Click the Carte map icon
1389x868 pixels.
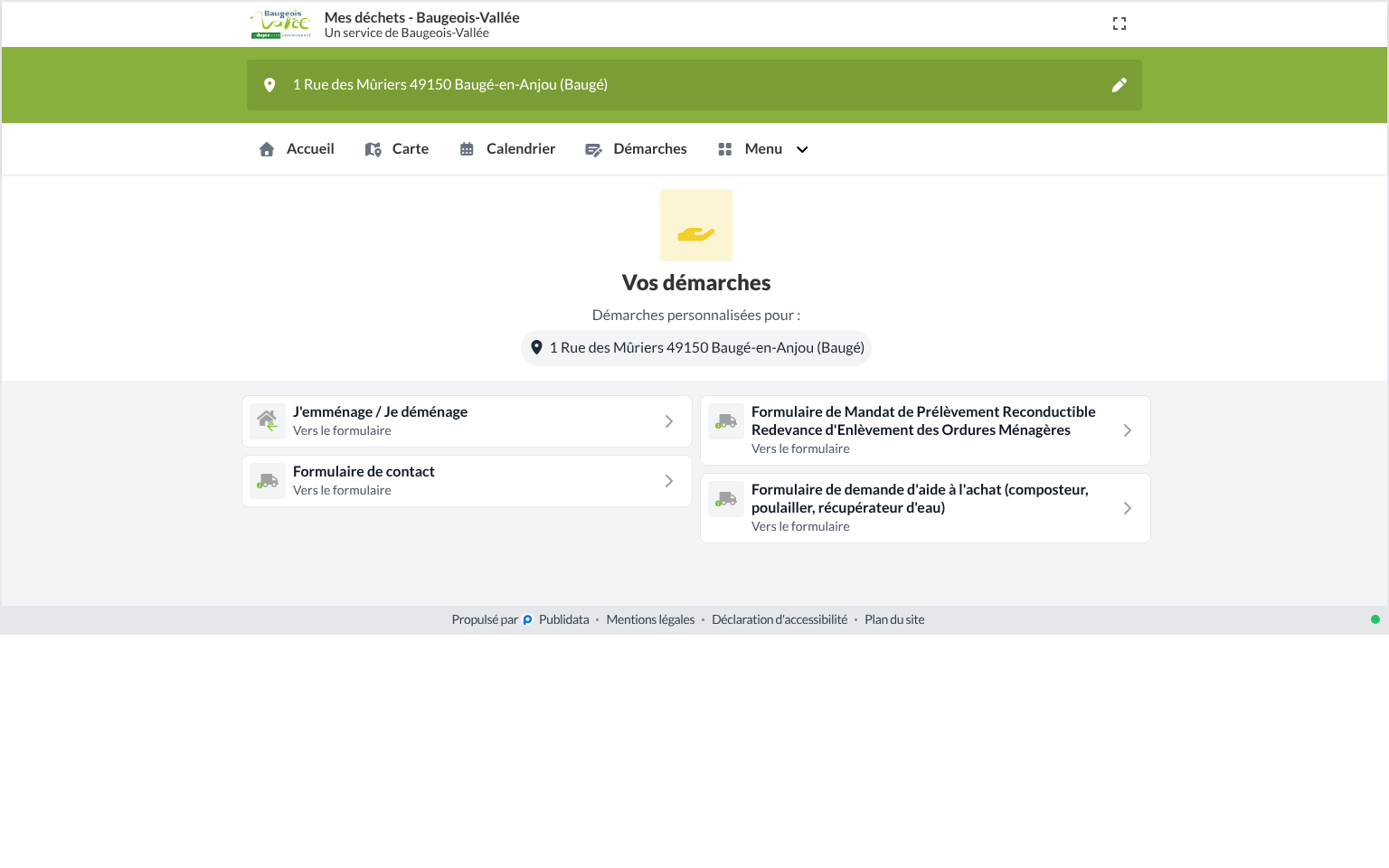(x=373, y=149)
